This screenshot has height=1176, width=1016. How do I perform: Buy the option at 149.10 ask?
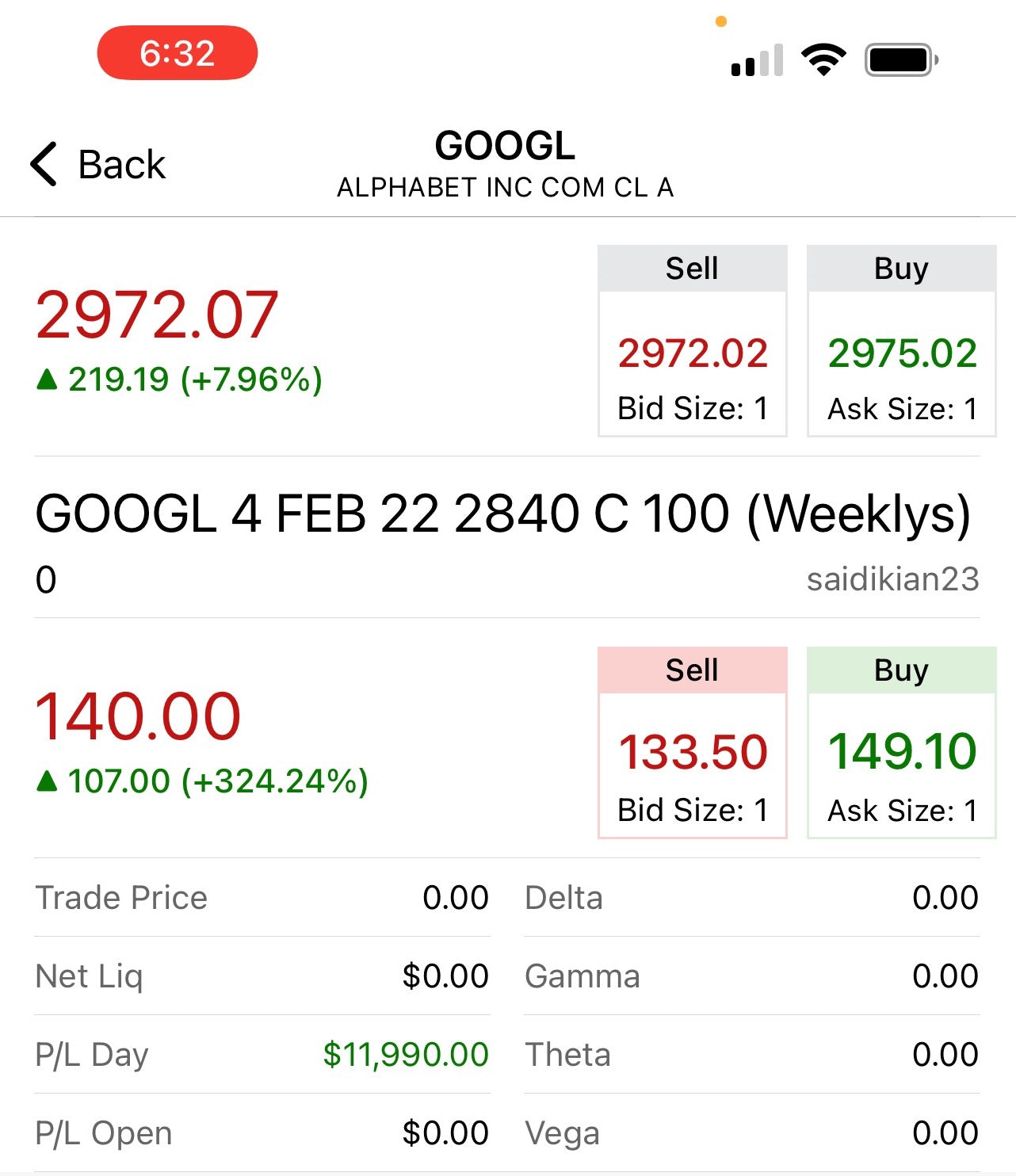pos(902,743)
